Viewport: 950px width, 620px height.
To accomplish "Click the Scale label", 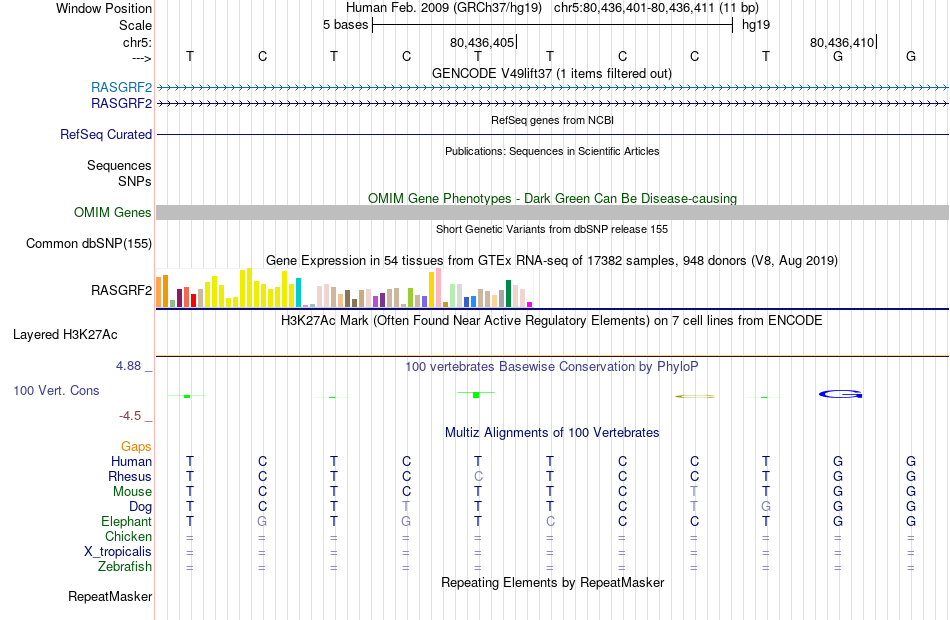I will 135,25.
